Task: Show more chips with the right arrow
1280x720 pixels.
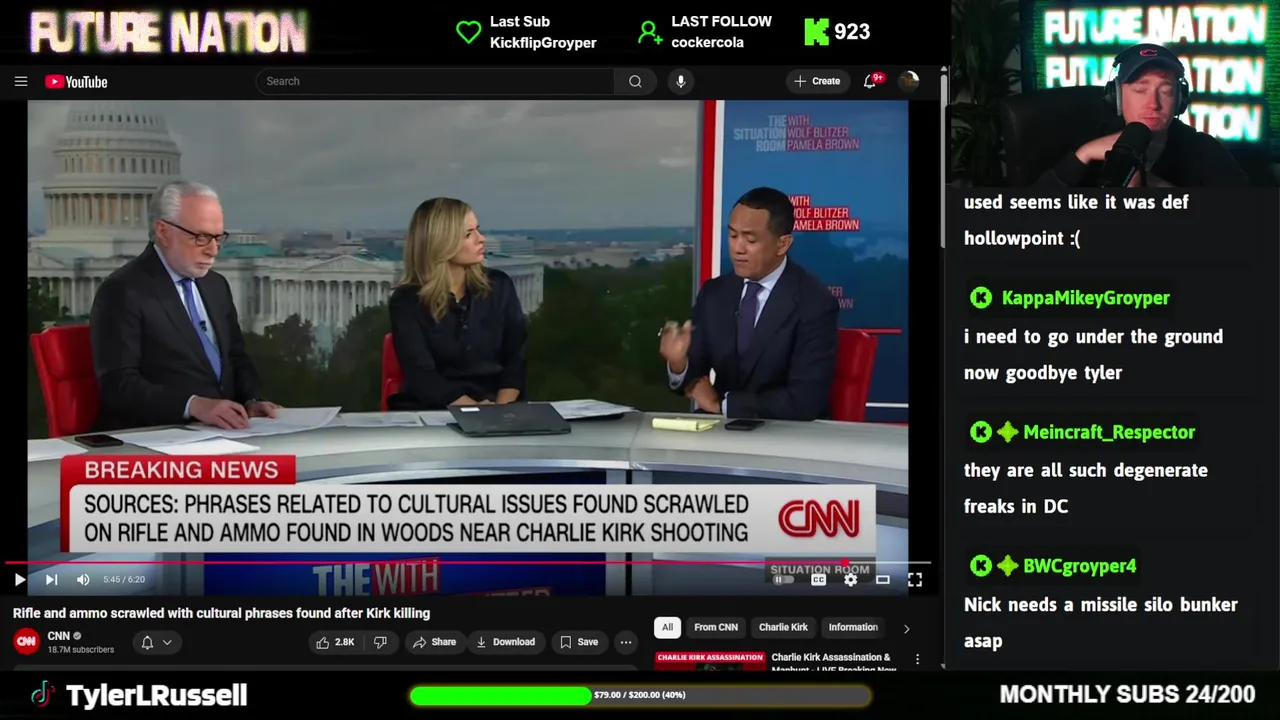Action: pos(907,628)
